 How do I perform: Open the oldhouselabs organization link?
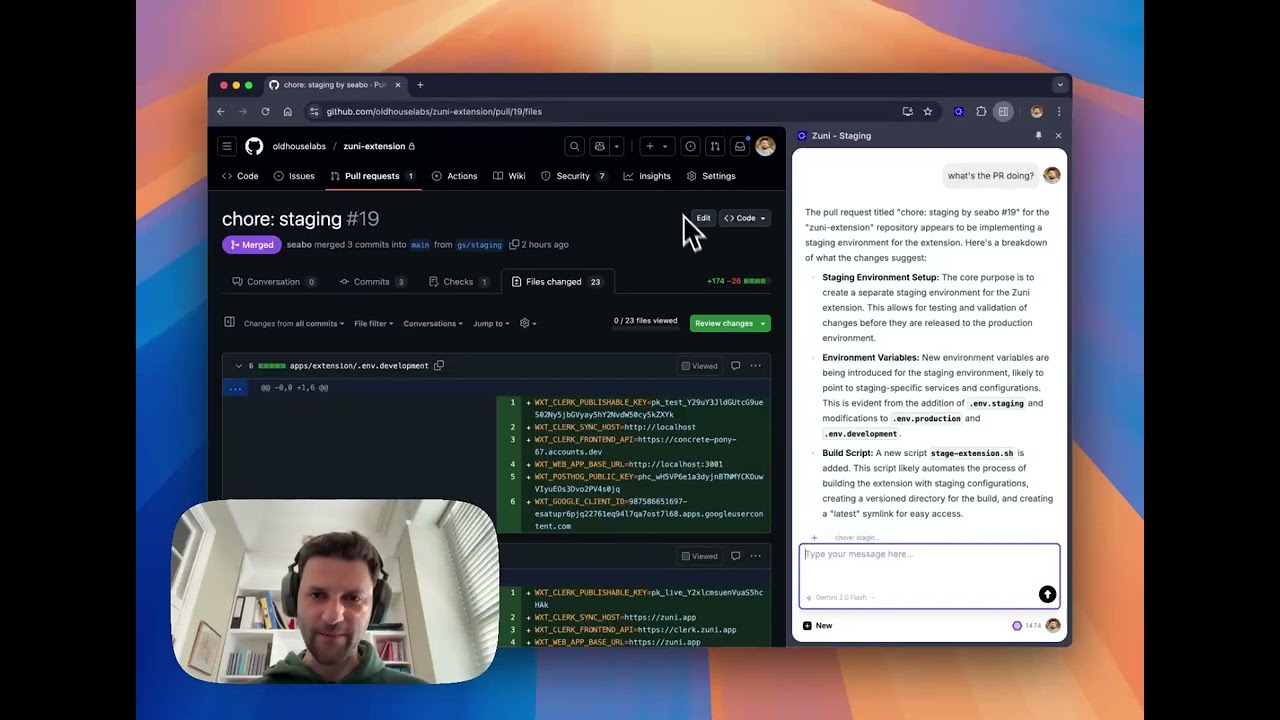(x=299, y=146)
